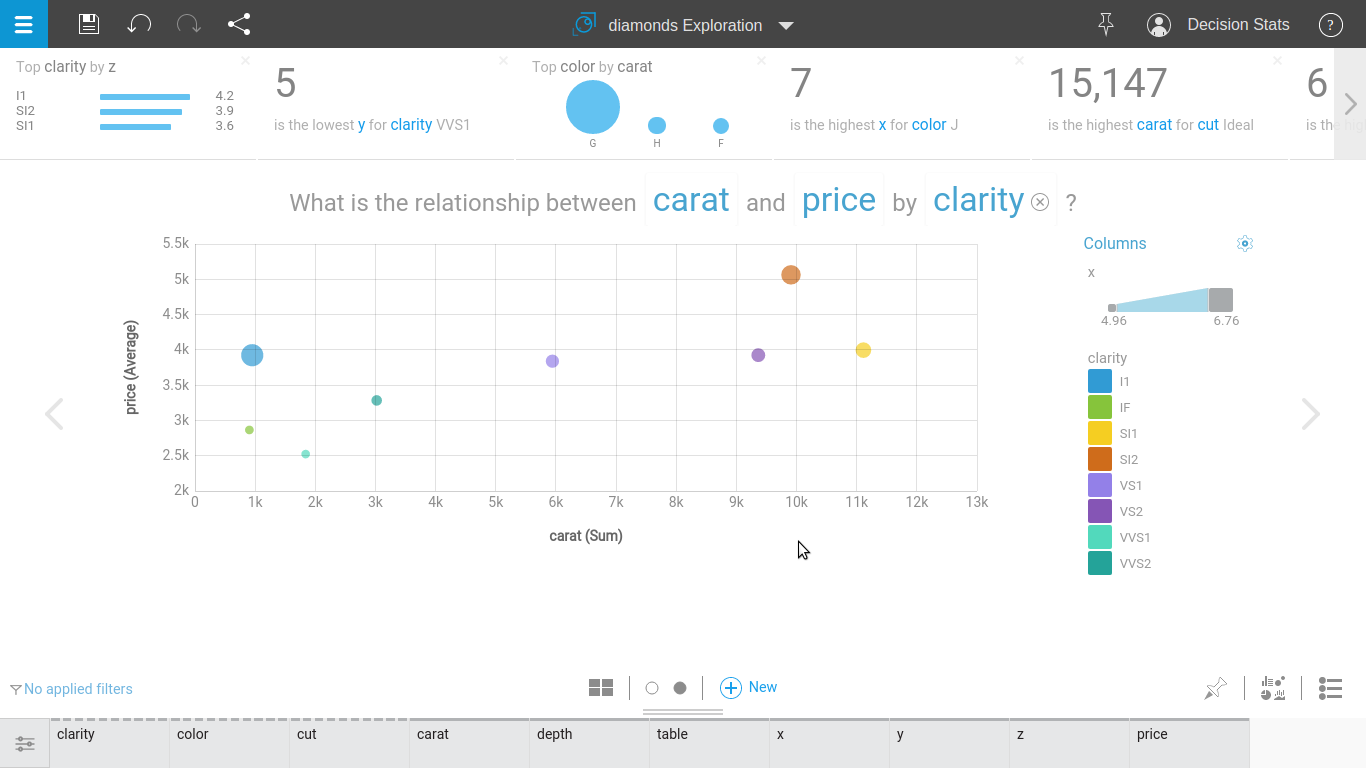
Task: Select the first empty page indicator dot
Action: (x=652, y=688)
